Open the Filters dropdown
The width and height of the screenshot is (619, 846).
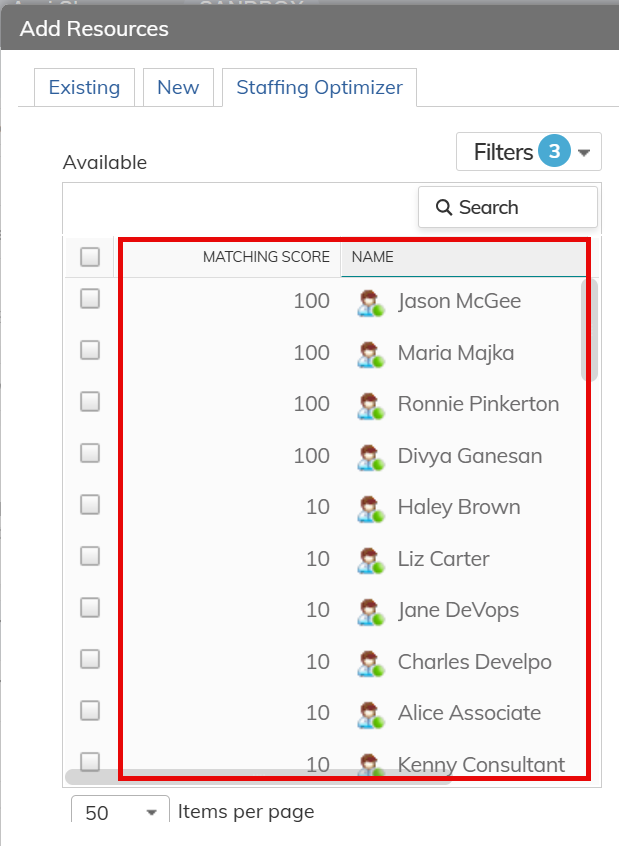[x=528, y=152]
